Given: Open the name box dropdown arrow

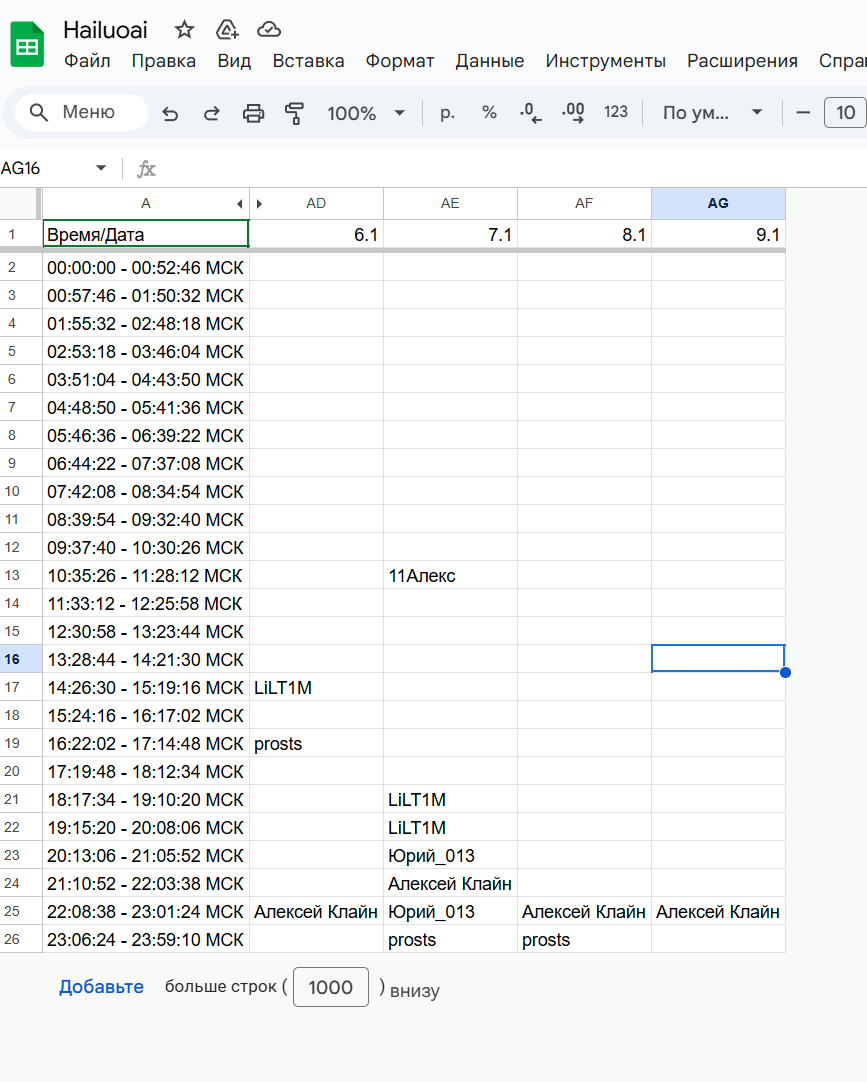Looking at the screenshot, I should click(x=100, y=168).
